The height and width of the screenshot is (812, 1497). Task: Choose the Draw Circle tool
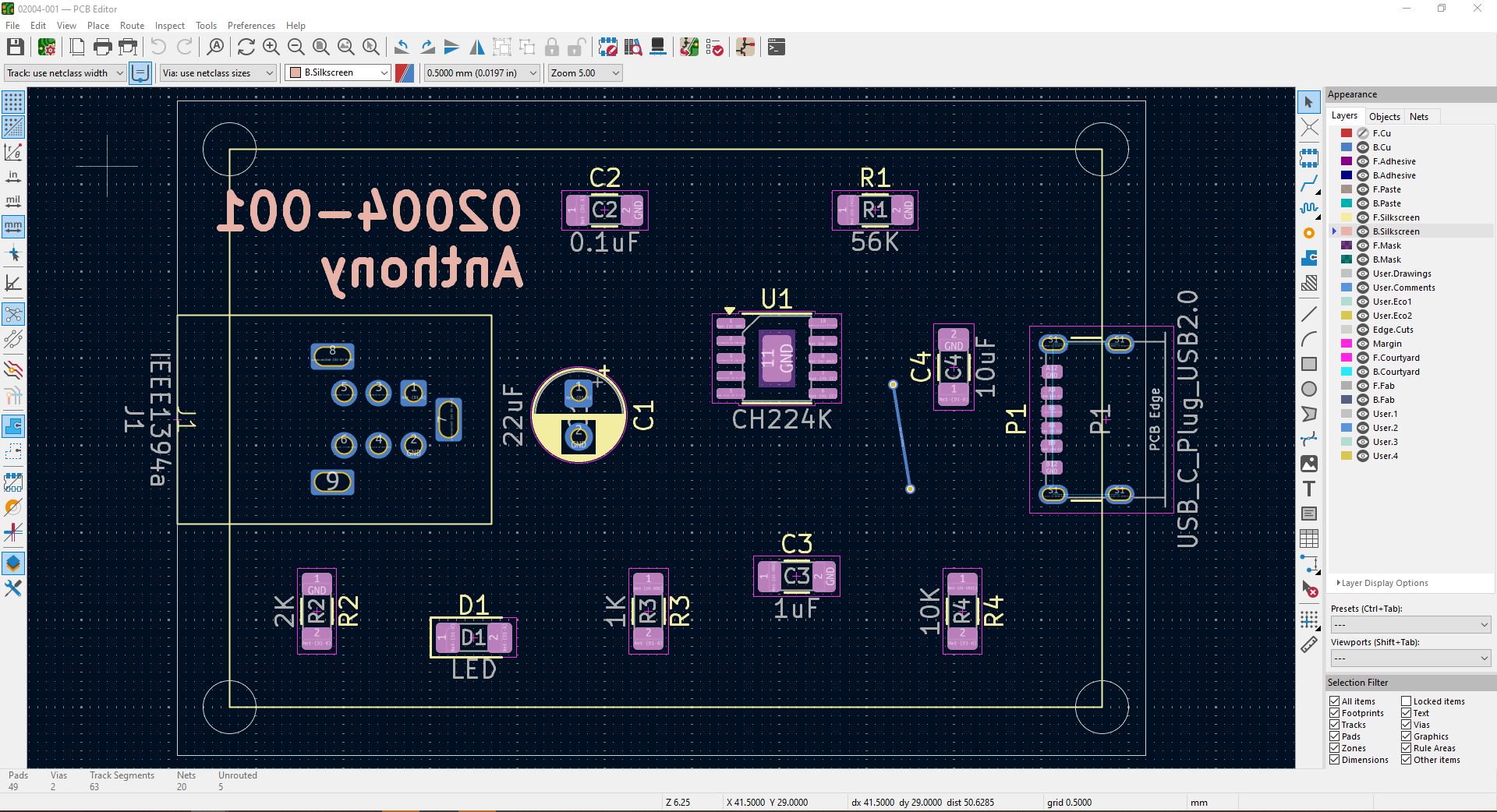(x=1309, y=389)
